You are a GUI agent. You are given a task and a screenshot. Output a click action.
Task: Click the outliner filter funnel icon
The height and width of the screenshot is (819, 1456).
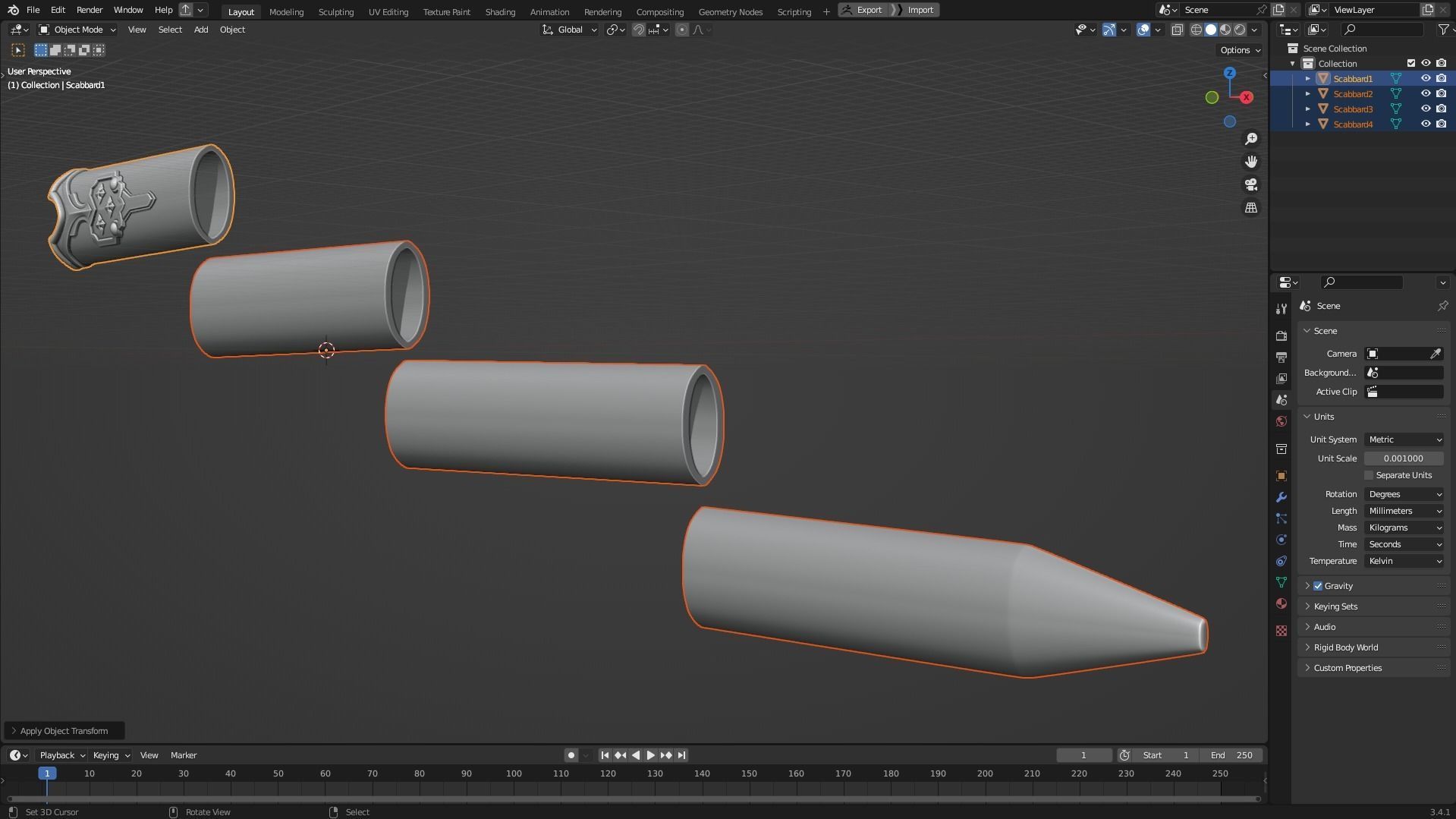(1443, 30)
